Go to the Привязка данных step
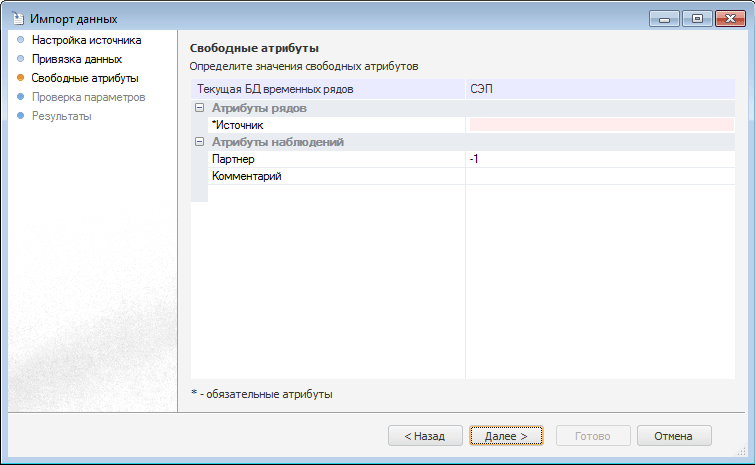This screenshot has height=465, width=755. pos(76,59)
